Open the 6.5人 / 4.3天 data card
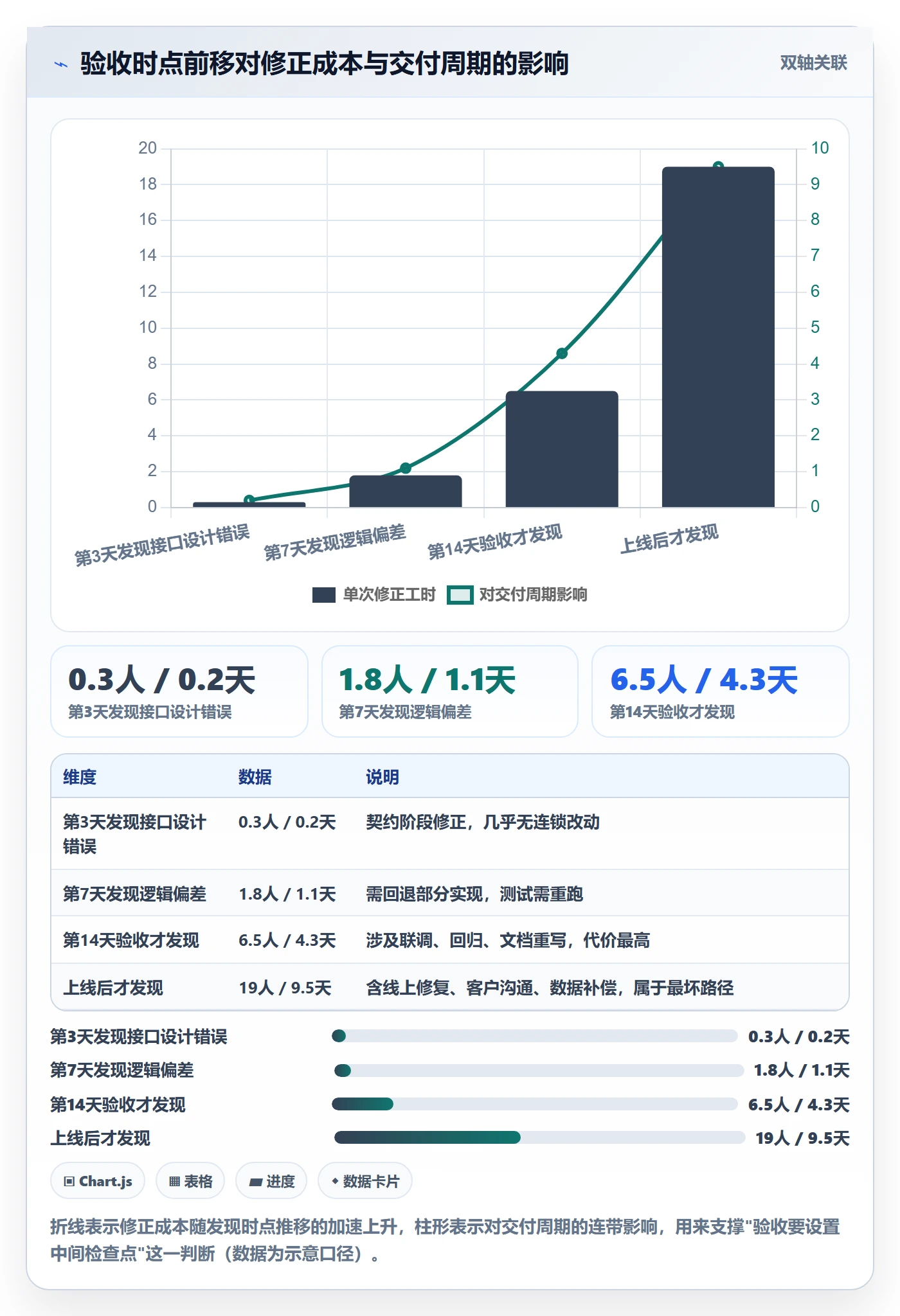Viewport: 900px width, 1316px height. click(x=721, y=691)
